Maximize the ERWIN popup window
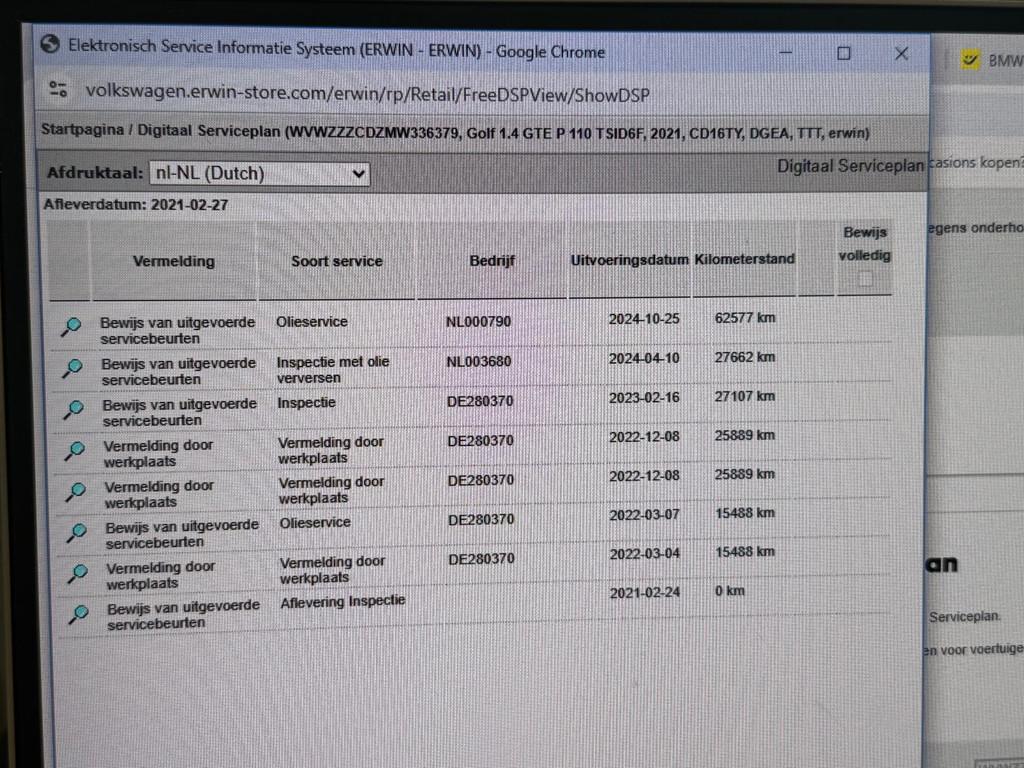This screenshot has height=768, width=1024. (843, 53)
